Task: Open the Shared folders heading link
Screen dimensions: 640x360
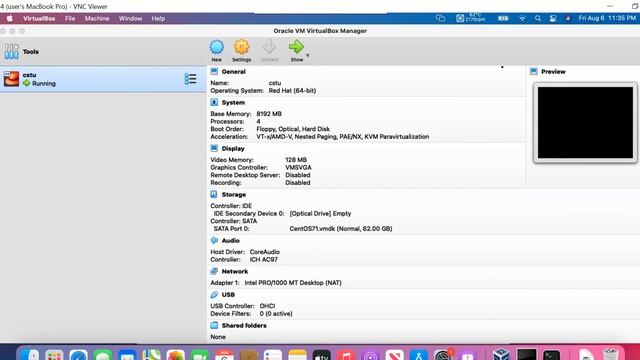Action: point(244,326)
